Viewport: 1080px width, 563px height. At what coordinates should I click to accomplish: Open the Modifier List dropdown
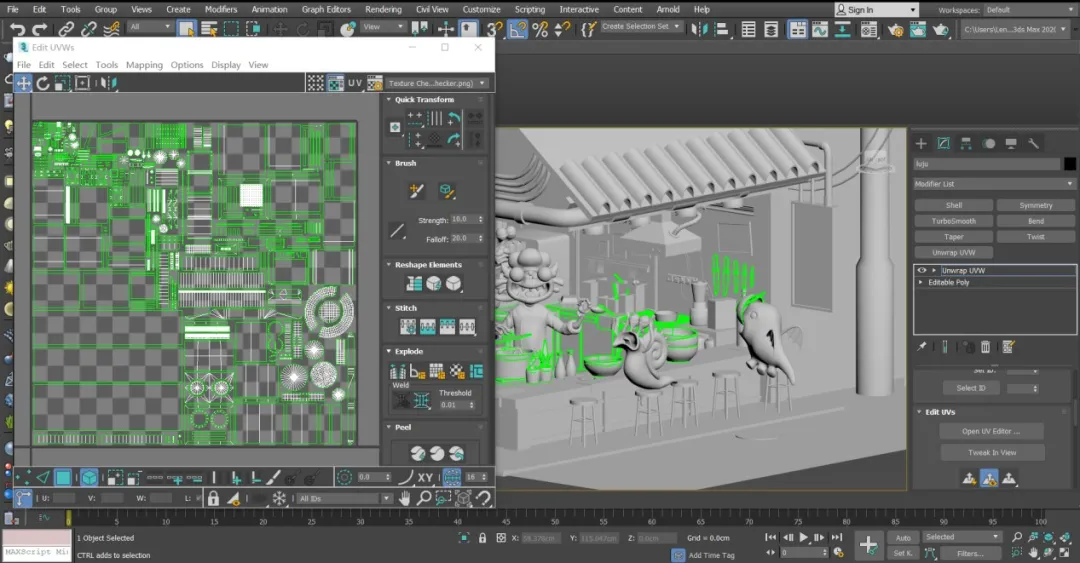pos(994,184)
